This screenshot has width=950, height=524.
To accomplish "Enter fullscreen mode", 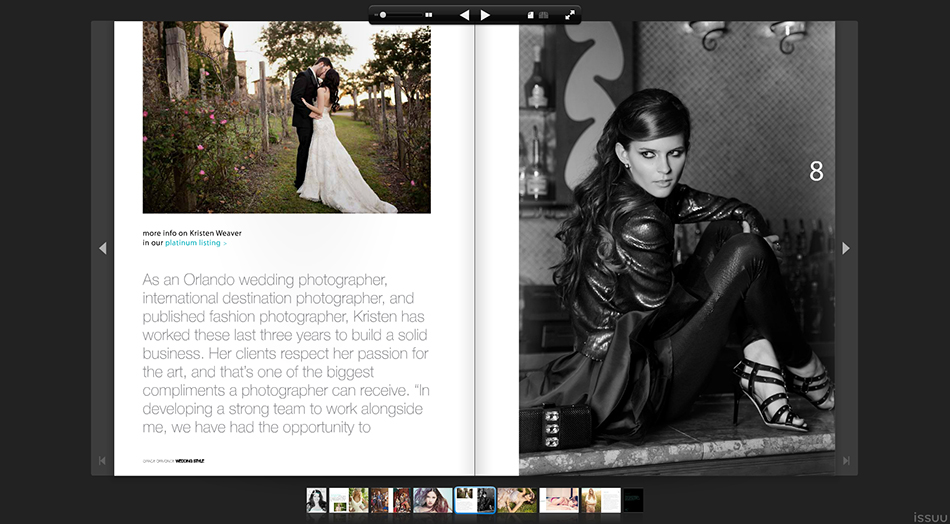I will [x=570, y=15].
